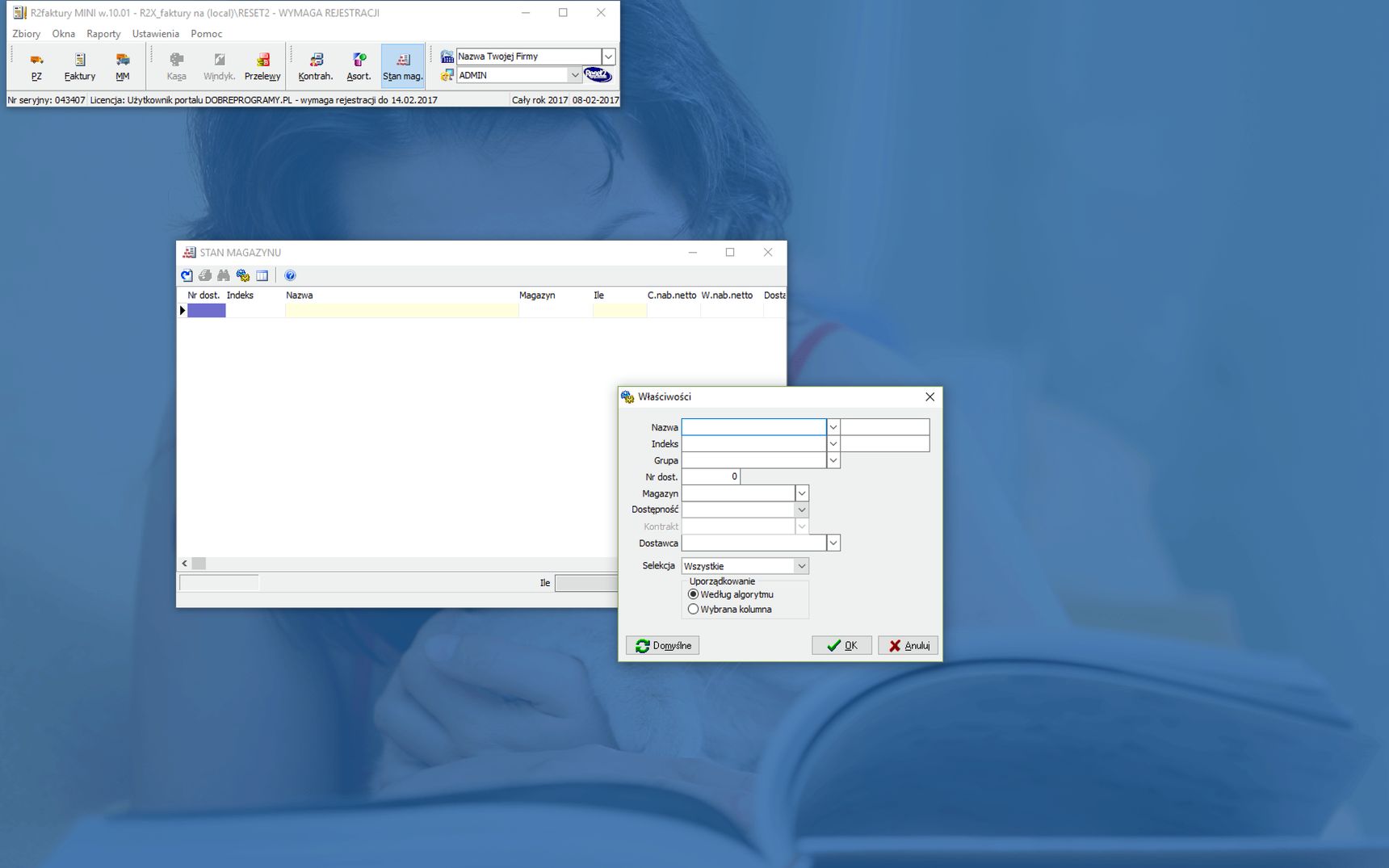
Task: Click the Ile column header
Action: (619, 296)
